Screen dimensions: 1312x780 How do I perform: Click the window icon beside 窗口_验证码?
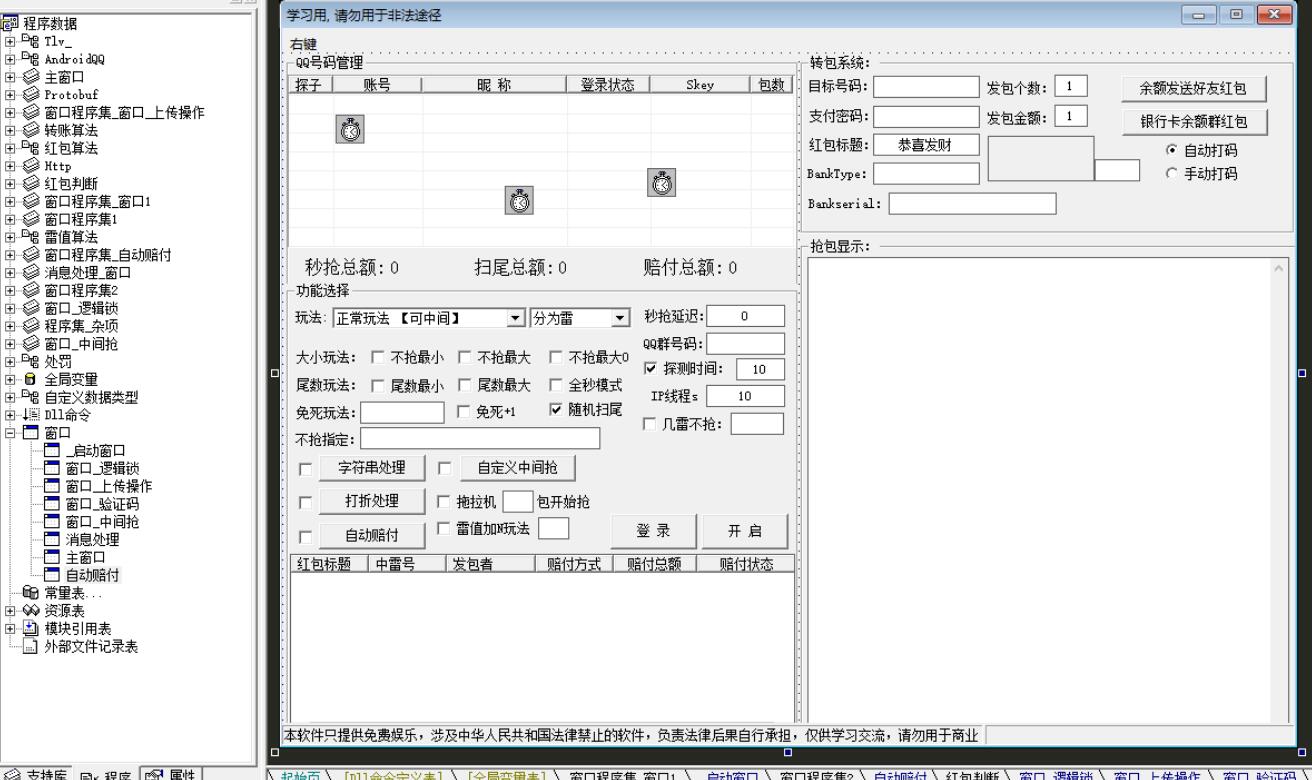pyautogui.click(x=52, y=504)
